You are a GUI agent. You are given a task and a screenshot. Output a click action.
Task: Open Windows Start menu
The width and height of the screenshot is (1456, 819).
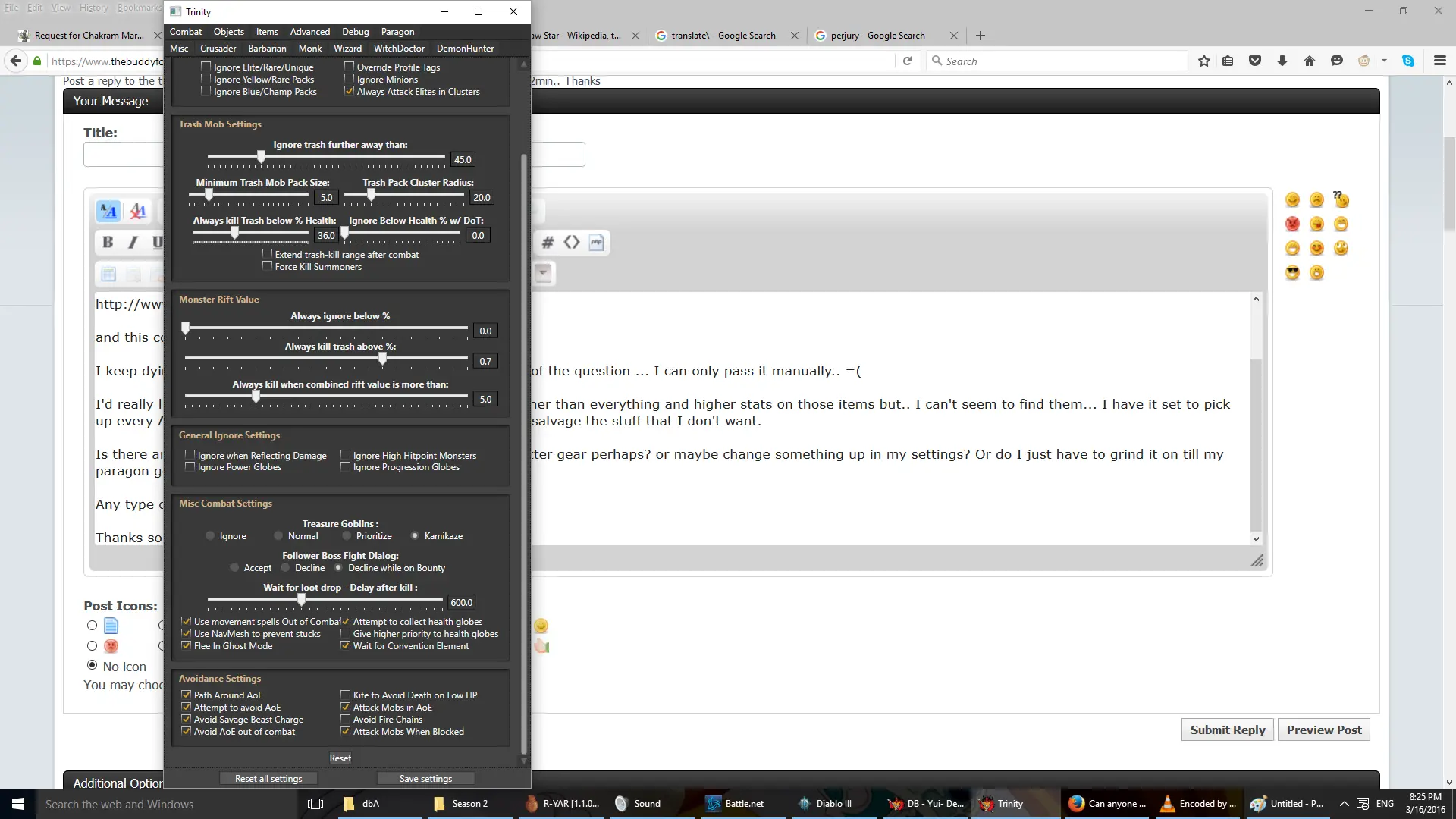(18, 804)
